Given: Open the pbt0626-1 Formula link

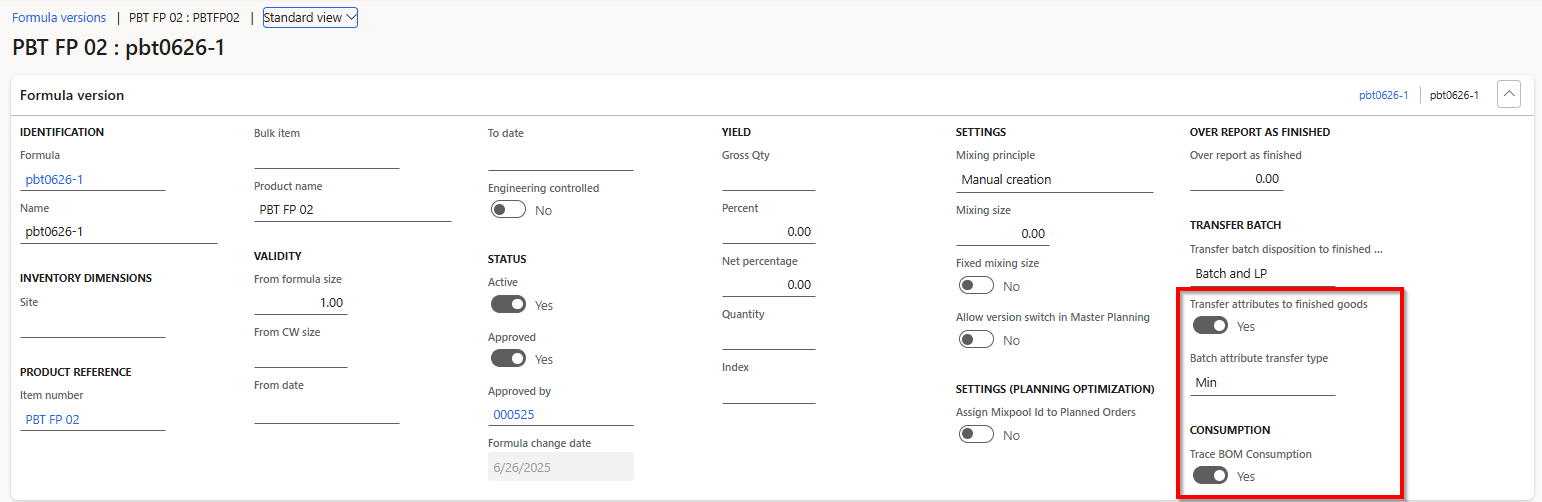Looking at the screenshot, I should pyautogui.click(x=54, y=180).
